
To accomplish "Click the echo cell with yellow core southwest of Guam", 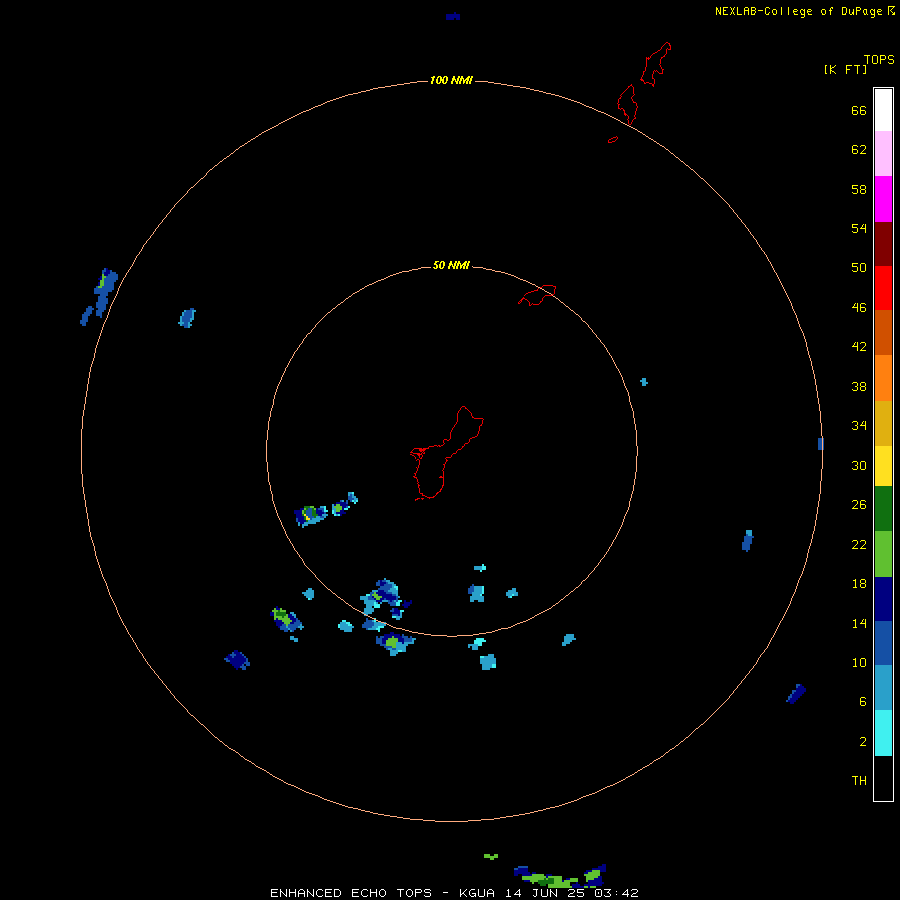I will point(311,514).
